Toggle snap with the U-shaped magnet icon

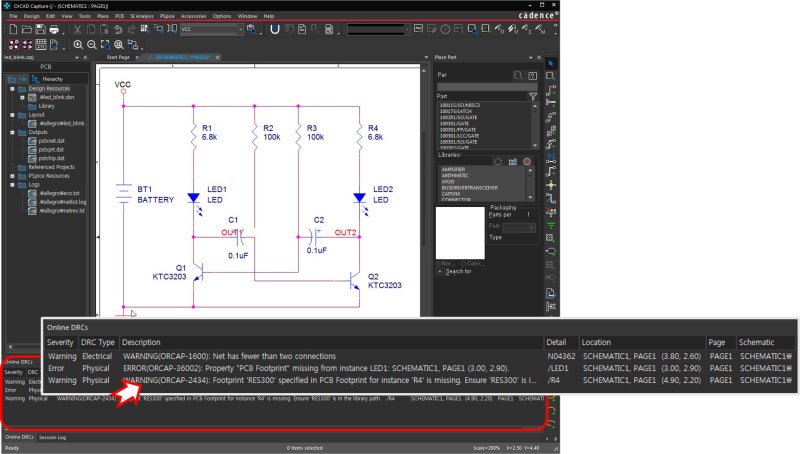click(x=275, y=30)
